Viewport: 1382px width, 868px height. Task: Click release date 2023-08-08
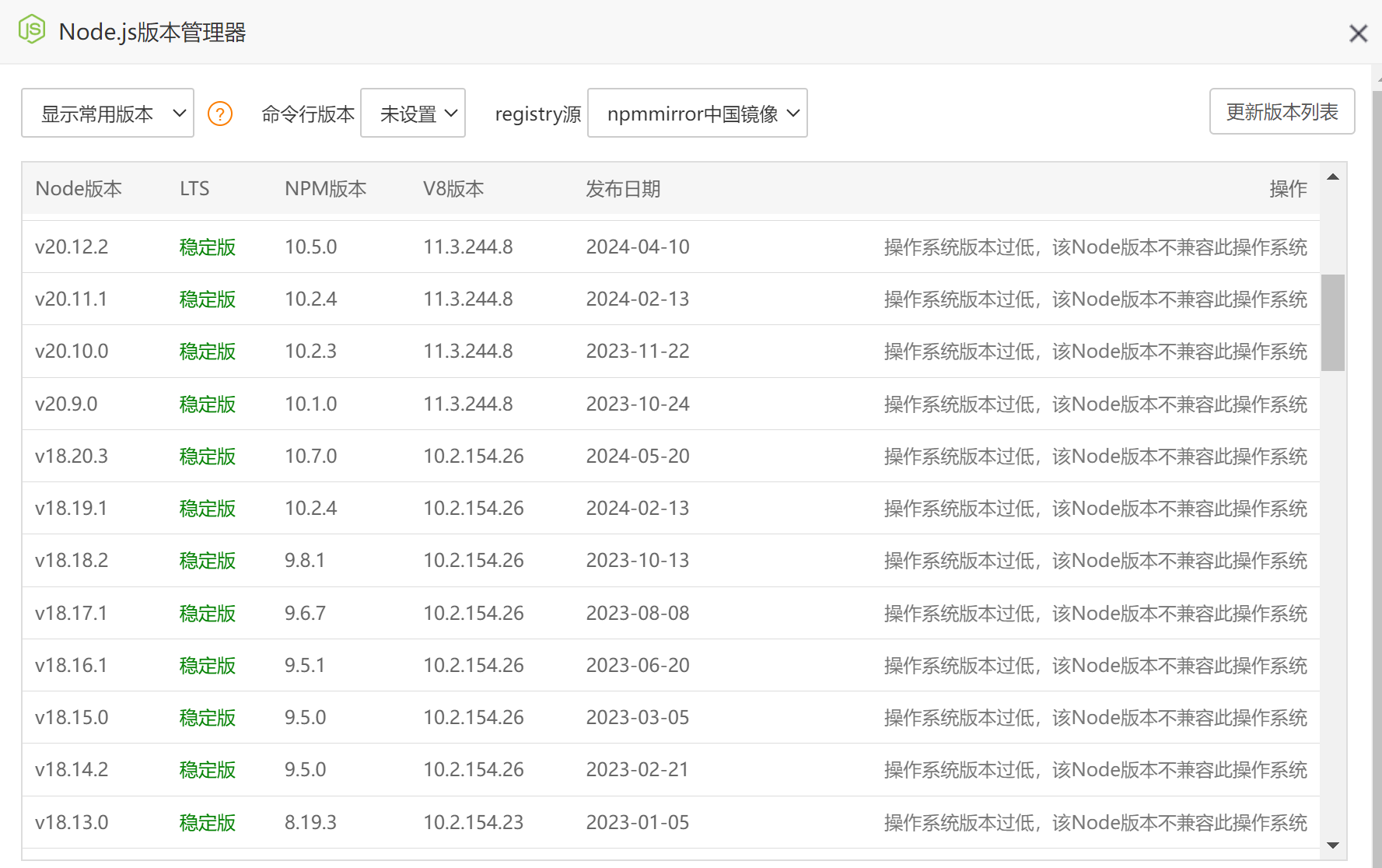[638, 614]
